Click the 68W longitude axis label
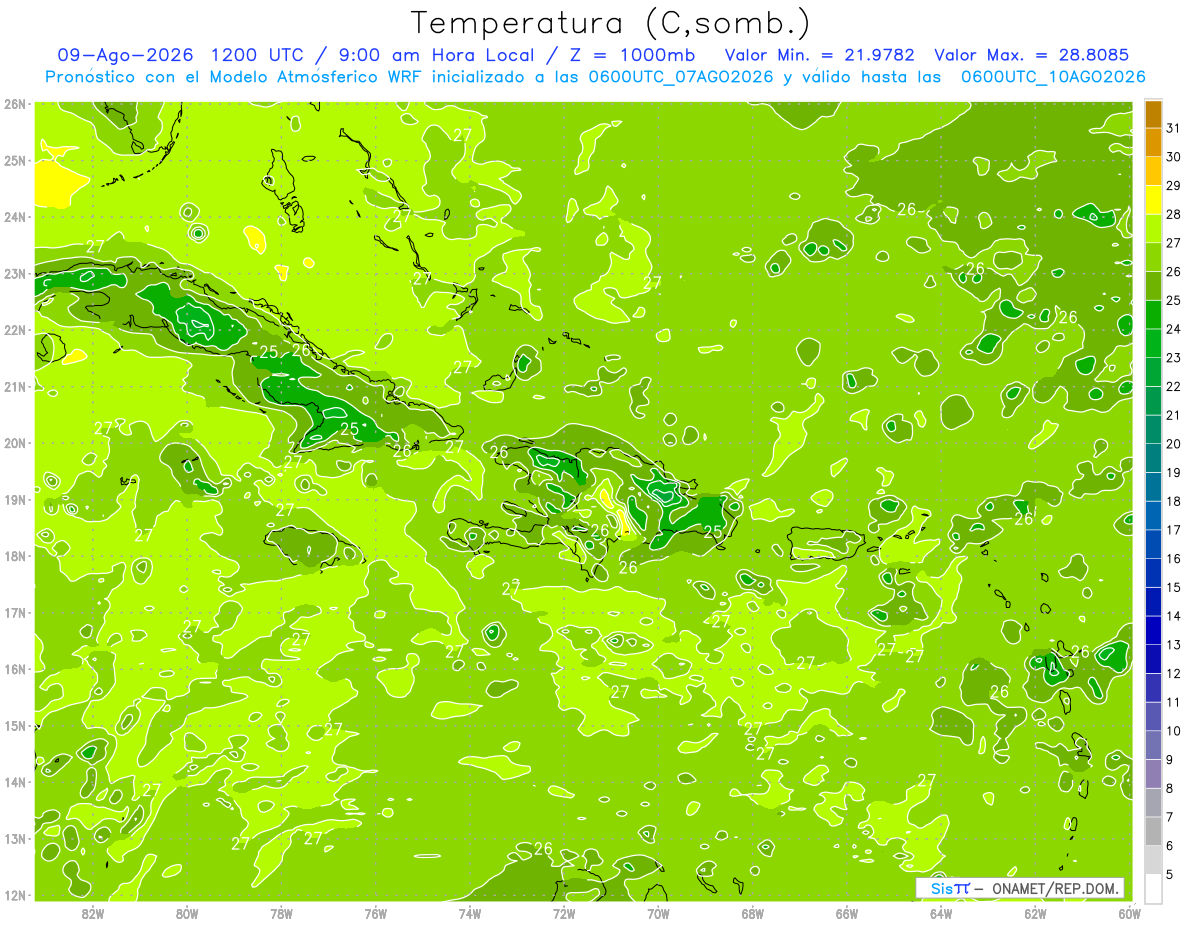The height and width of the screenshot is (927, 1200). (752, 913)
